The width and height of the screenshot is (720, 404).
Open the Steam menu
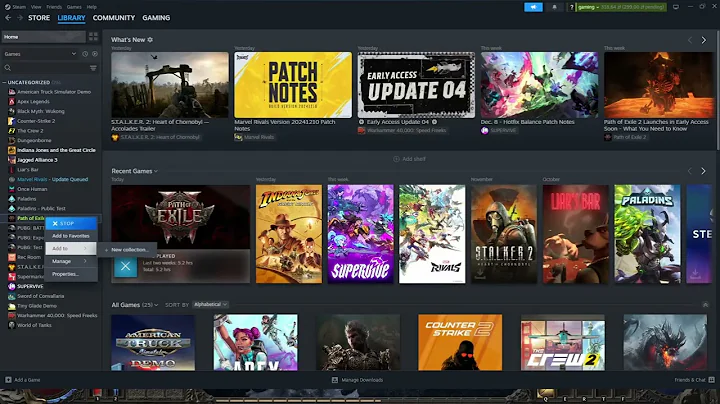[19, 7]
